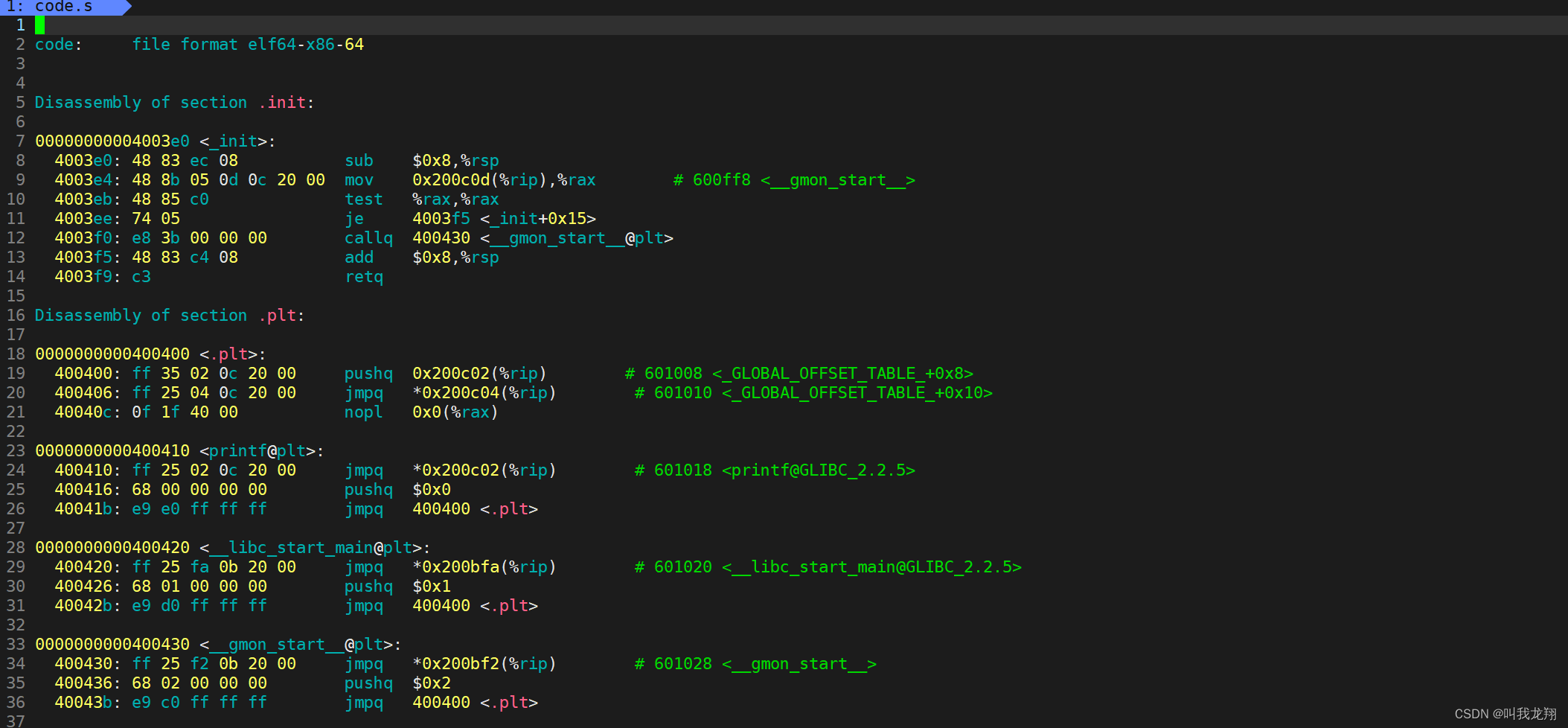Select the code.s buffer tab
Screen dimensions: 1568x728
[63, 7]
